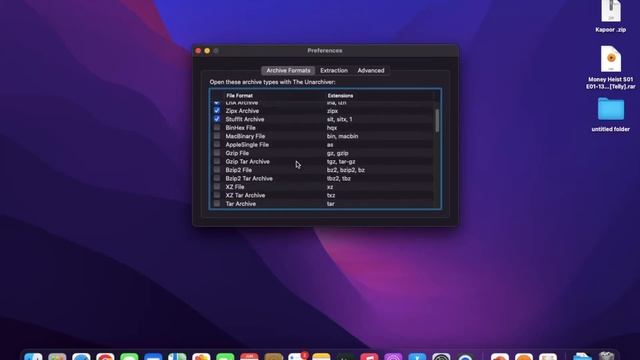The height and width of the screenshot is (360, 640).
Task: Open the untitled folder on desktop
Action: 611,109
